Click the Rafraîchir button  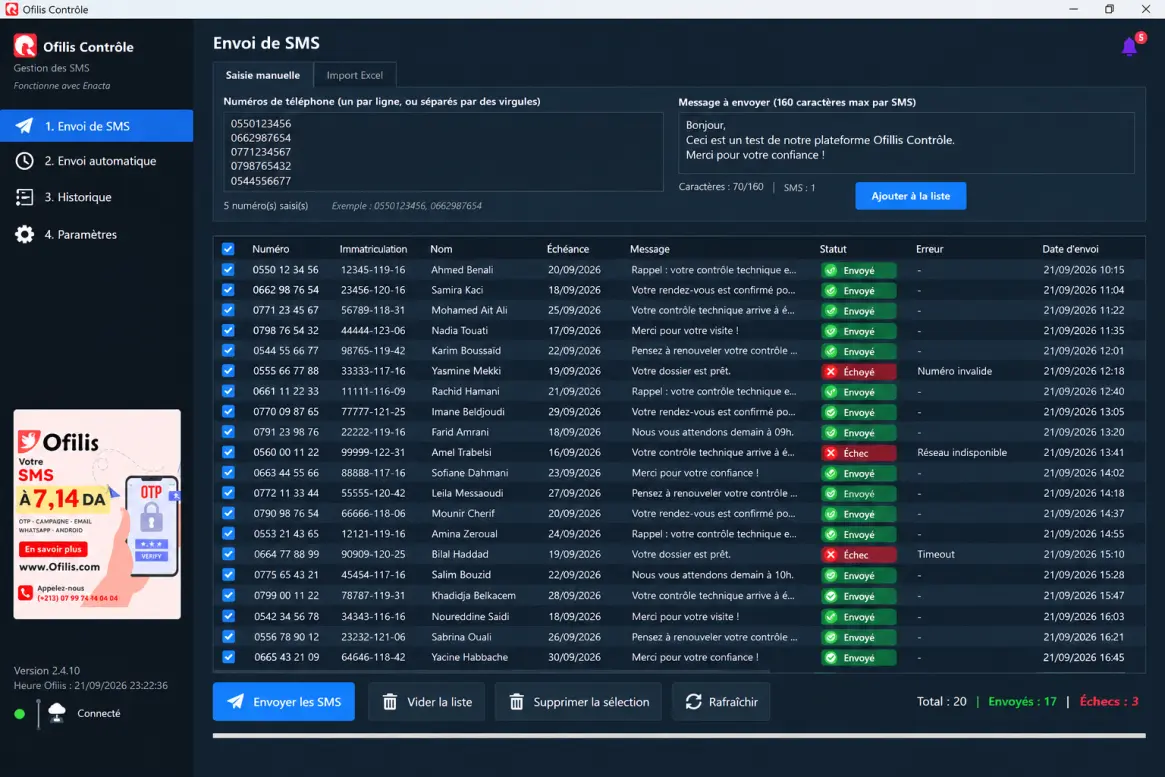point(721,702)
